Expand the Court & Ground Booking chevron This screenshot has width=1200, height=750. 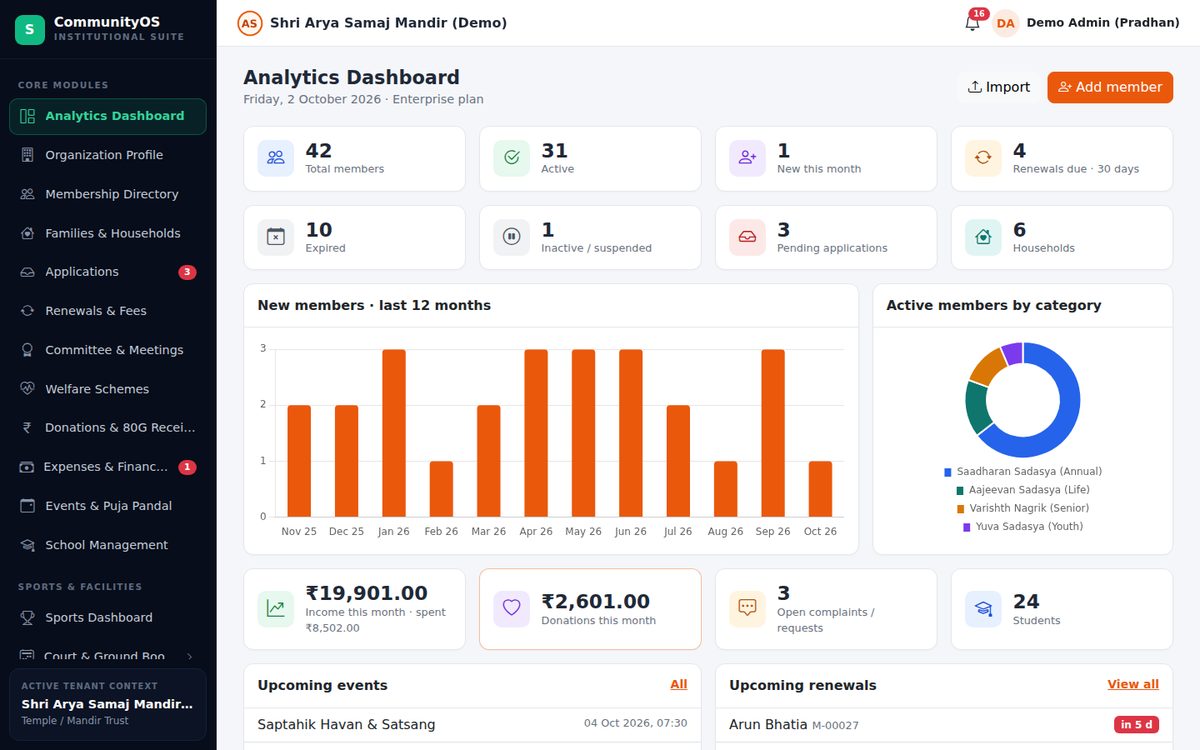click(190, 657)
